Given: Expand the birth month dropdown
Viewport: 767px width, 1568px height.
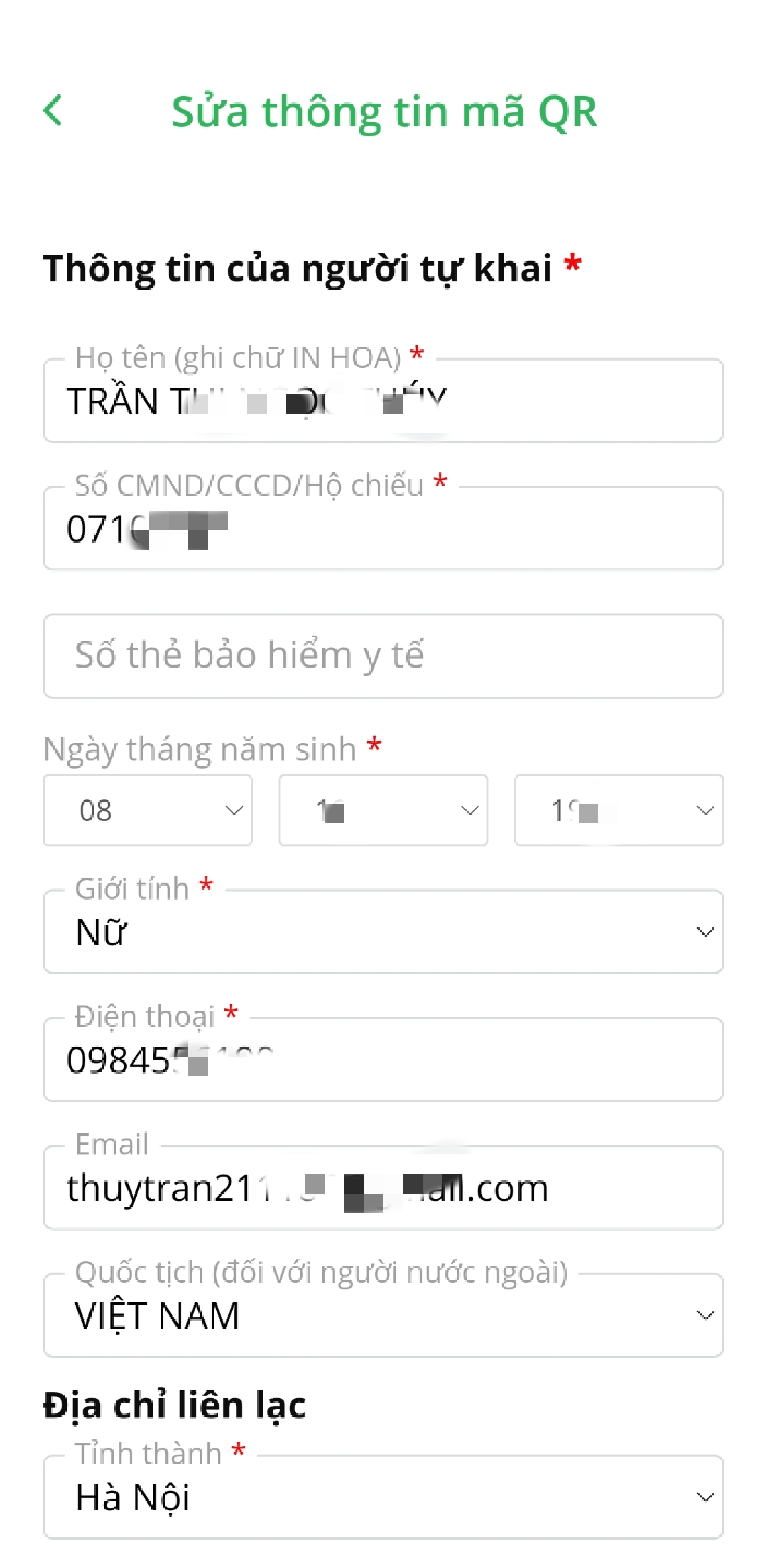Looking at the screenshot, I should tap(383, 810).
